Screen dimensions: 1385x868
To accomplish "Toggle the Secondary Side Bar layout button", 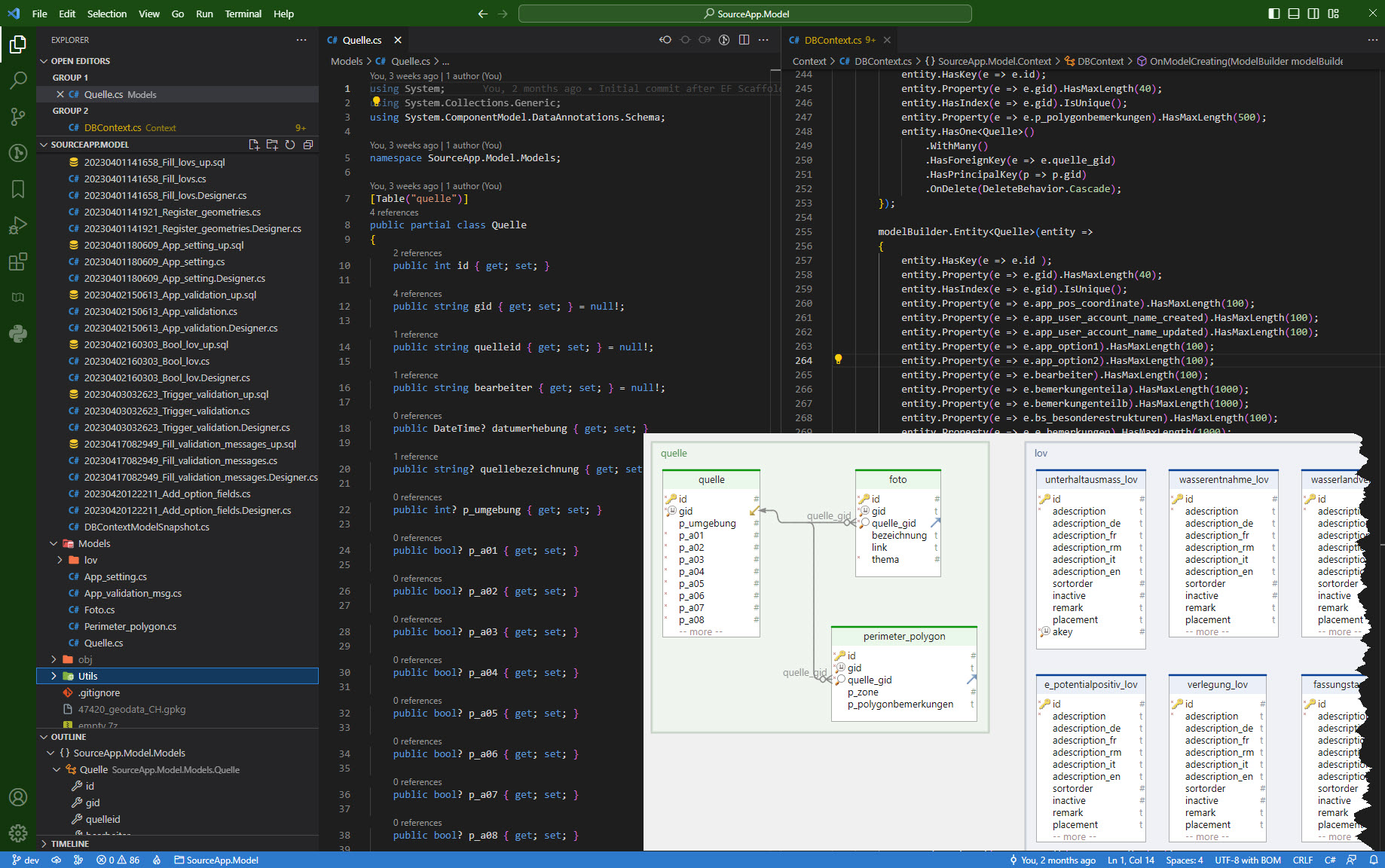I will coord(1313,14).
